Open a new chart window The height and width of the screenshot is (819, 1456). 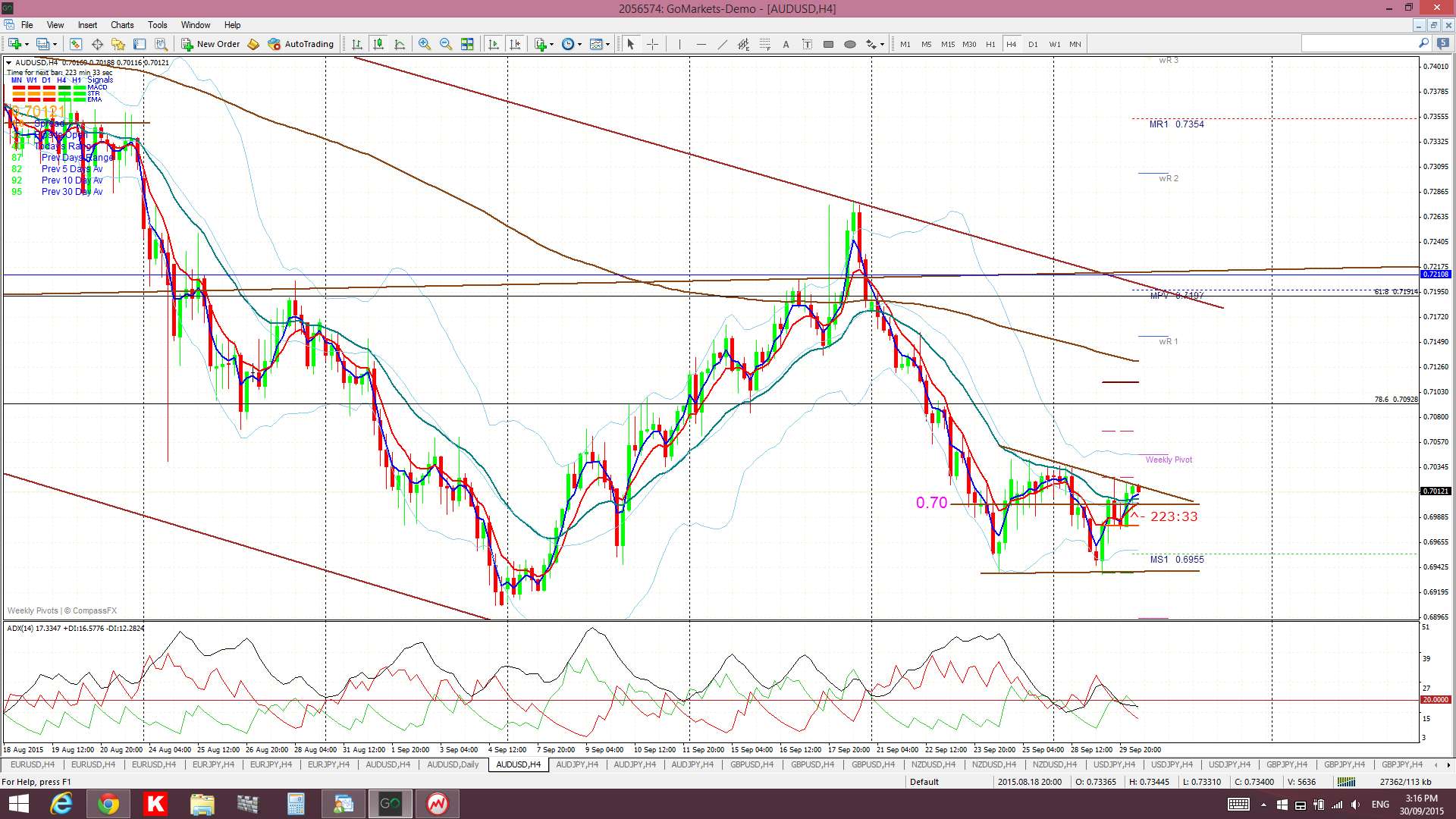point(14,44)
